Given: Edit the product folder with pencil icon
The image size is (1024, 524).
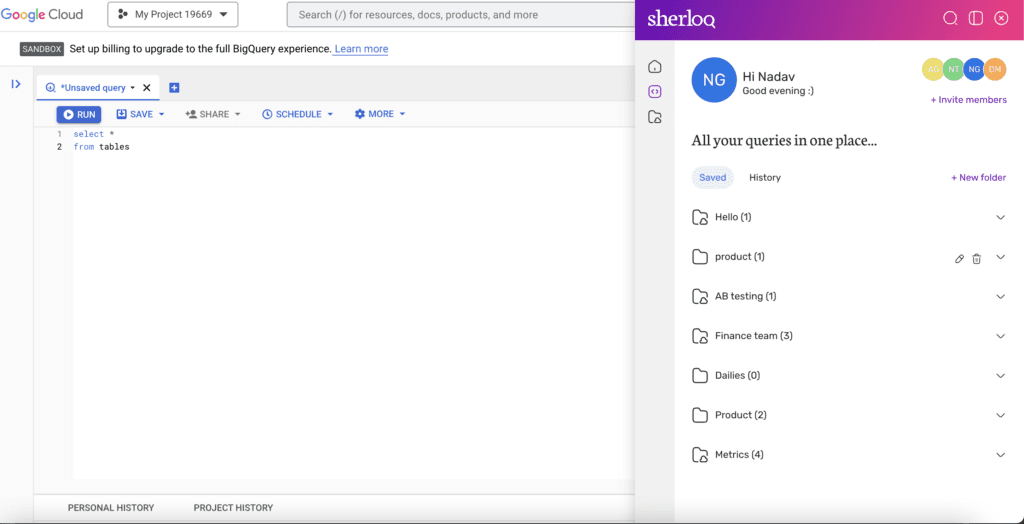Looking at the screenshot, I should [959, 259].
